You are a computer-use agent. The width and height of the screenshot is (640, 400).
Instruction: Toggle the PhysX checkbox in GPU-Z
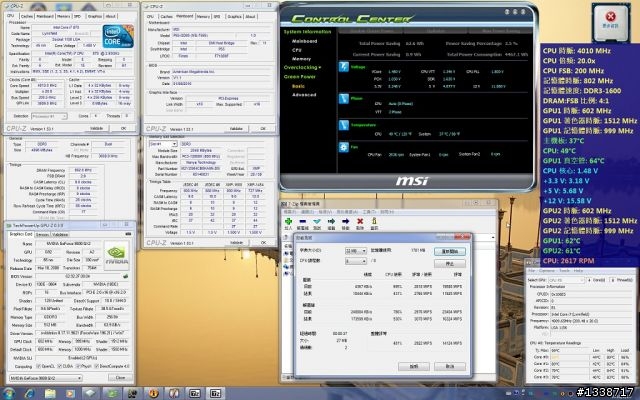[x=78, y=367]
